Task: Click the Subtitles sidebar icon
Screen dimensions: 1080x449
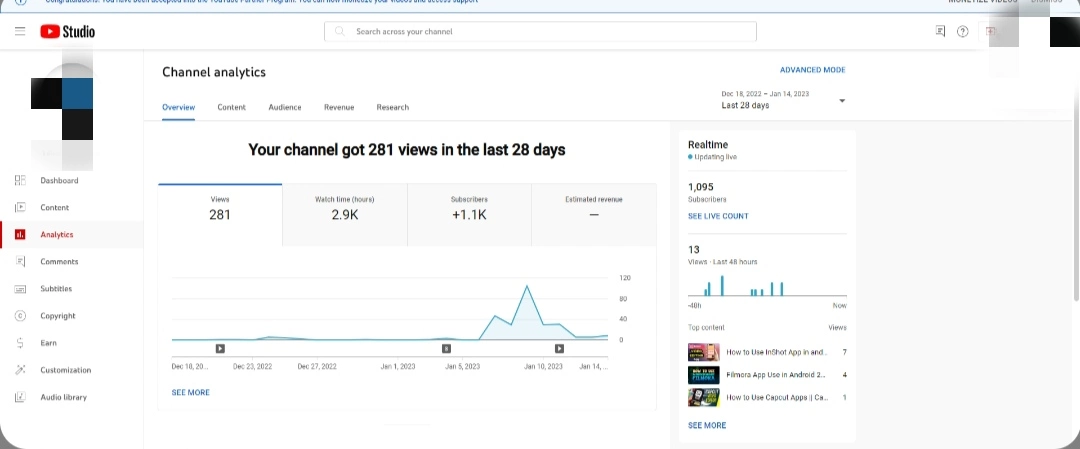Action: click(20, 289)
